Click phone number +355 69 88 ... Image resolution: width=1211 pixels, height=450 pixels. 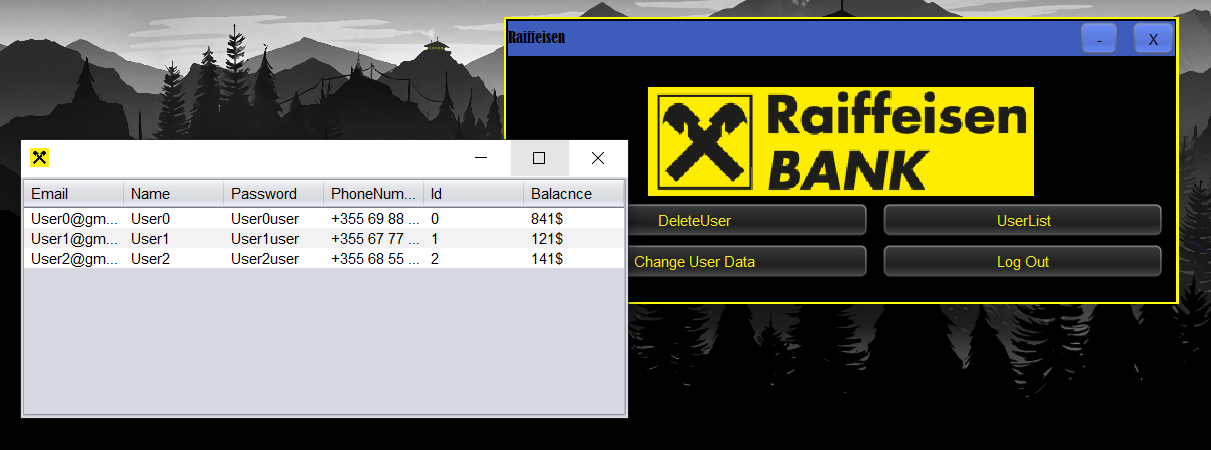(x=374, y=218)
